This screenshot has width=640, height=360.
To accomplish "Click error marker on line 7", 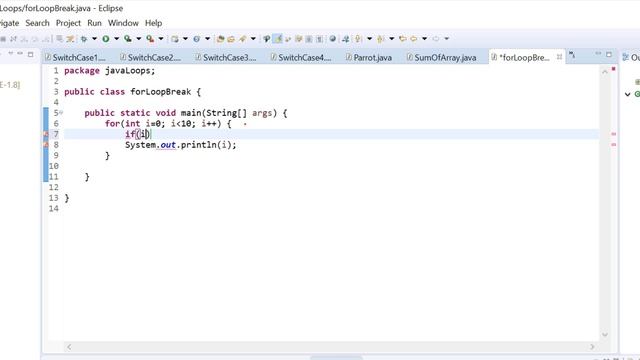I will point(46,134).
